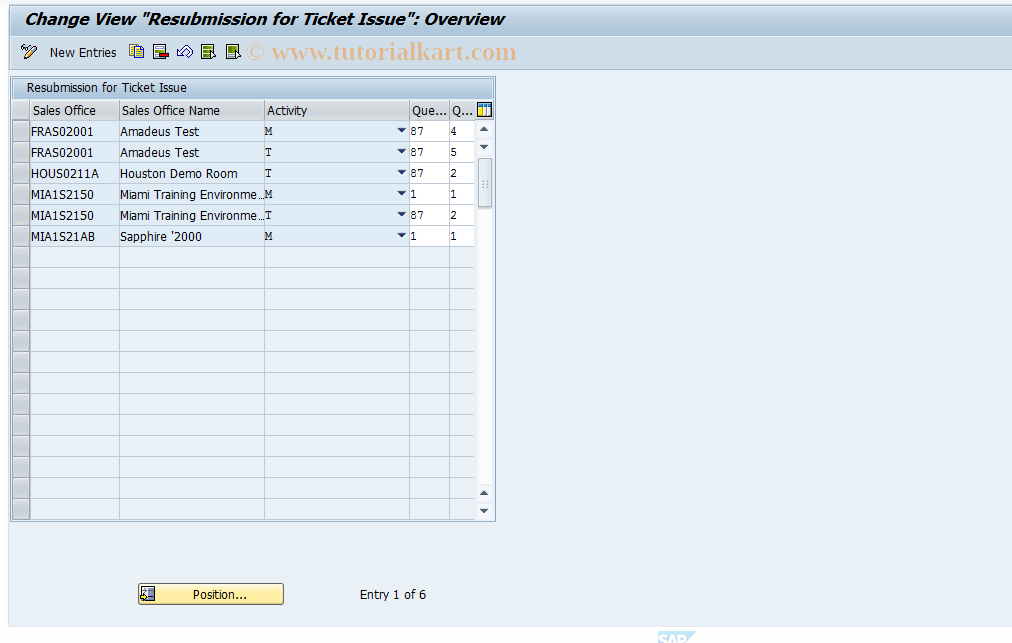Click queue field 87 in HOUS0211A row

click(x=429, y=173)
